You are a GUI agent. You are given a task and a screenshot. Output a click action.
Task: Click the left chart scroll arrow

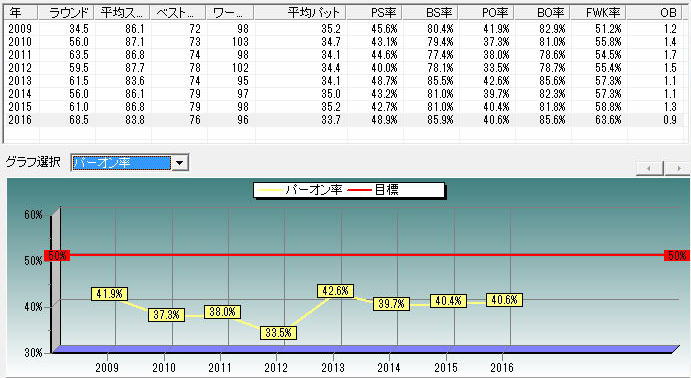650,168
